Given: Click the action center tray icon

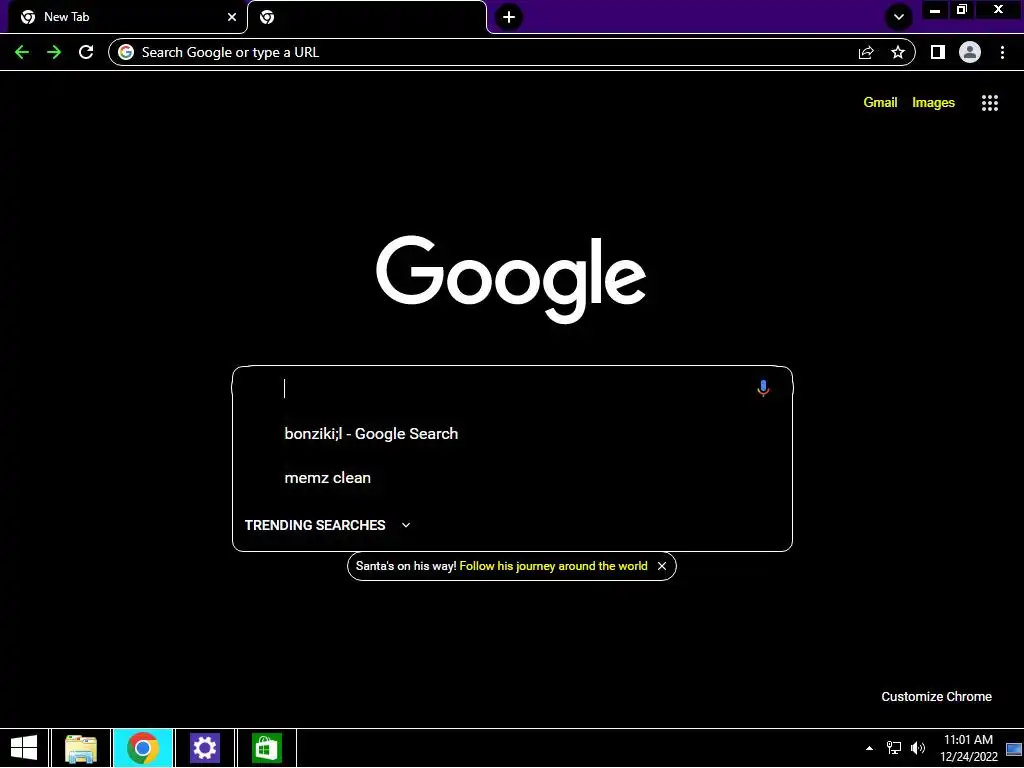Looking at the screenshot, I should point(1014,749).
